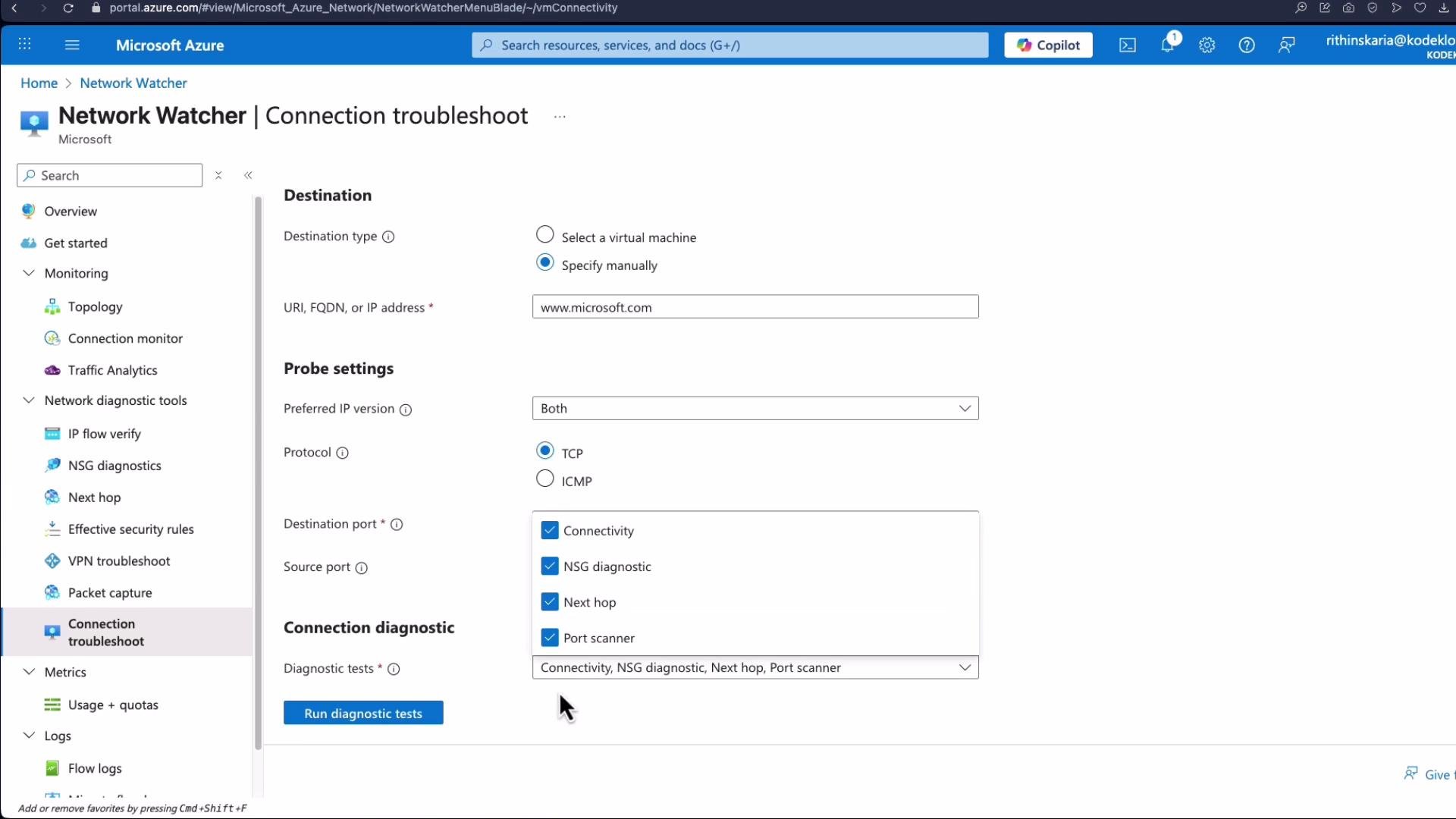Open Copilot
The height and width of the screenshot is (819, 1456).
click(1049, 45)
